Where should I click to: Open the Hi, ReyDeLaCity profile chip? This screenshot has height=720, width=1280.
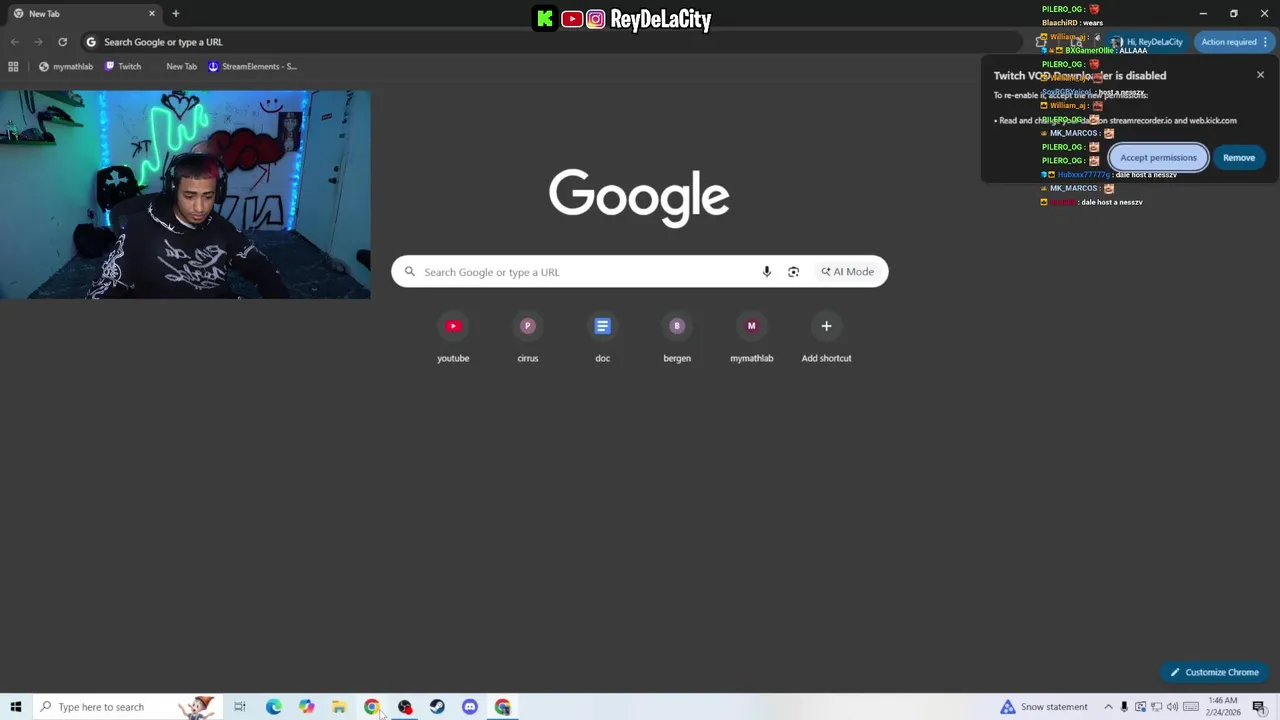coord(1147,42)
